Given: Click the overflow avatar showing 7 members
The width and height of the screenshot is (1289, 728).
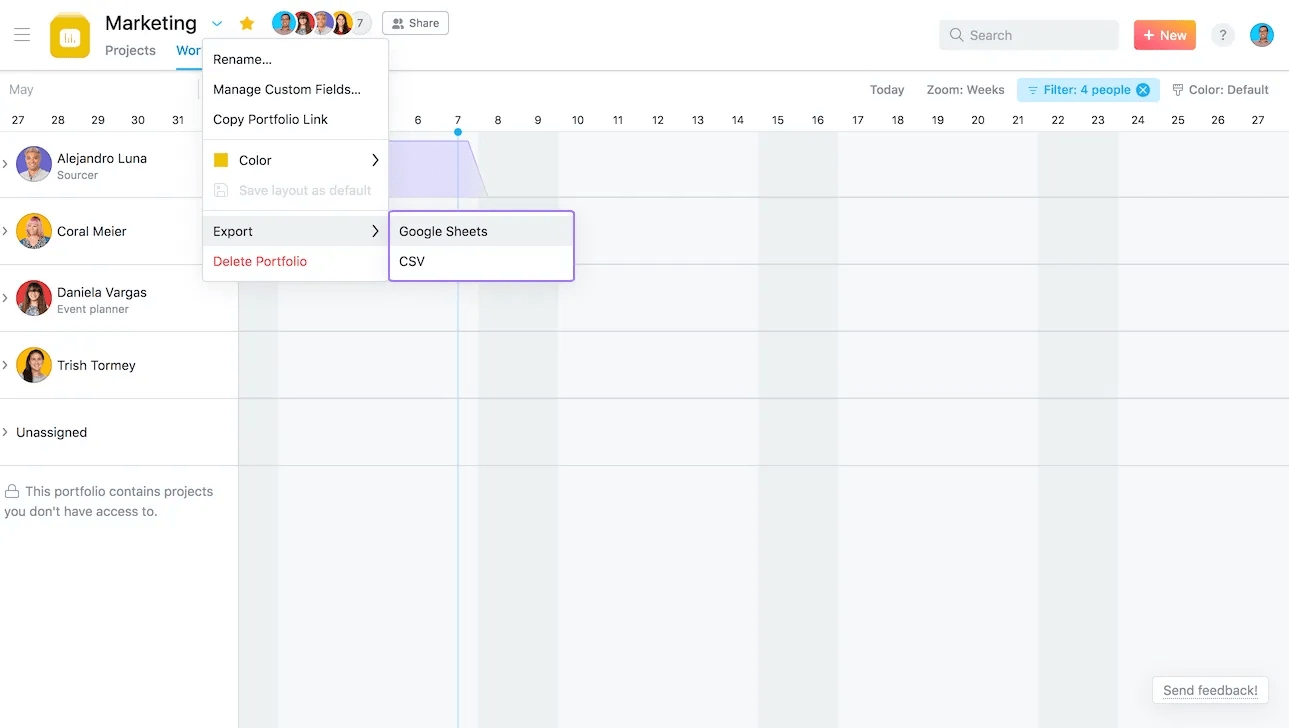Looking at the screenshot, I should click(x=360, y=21).
